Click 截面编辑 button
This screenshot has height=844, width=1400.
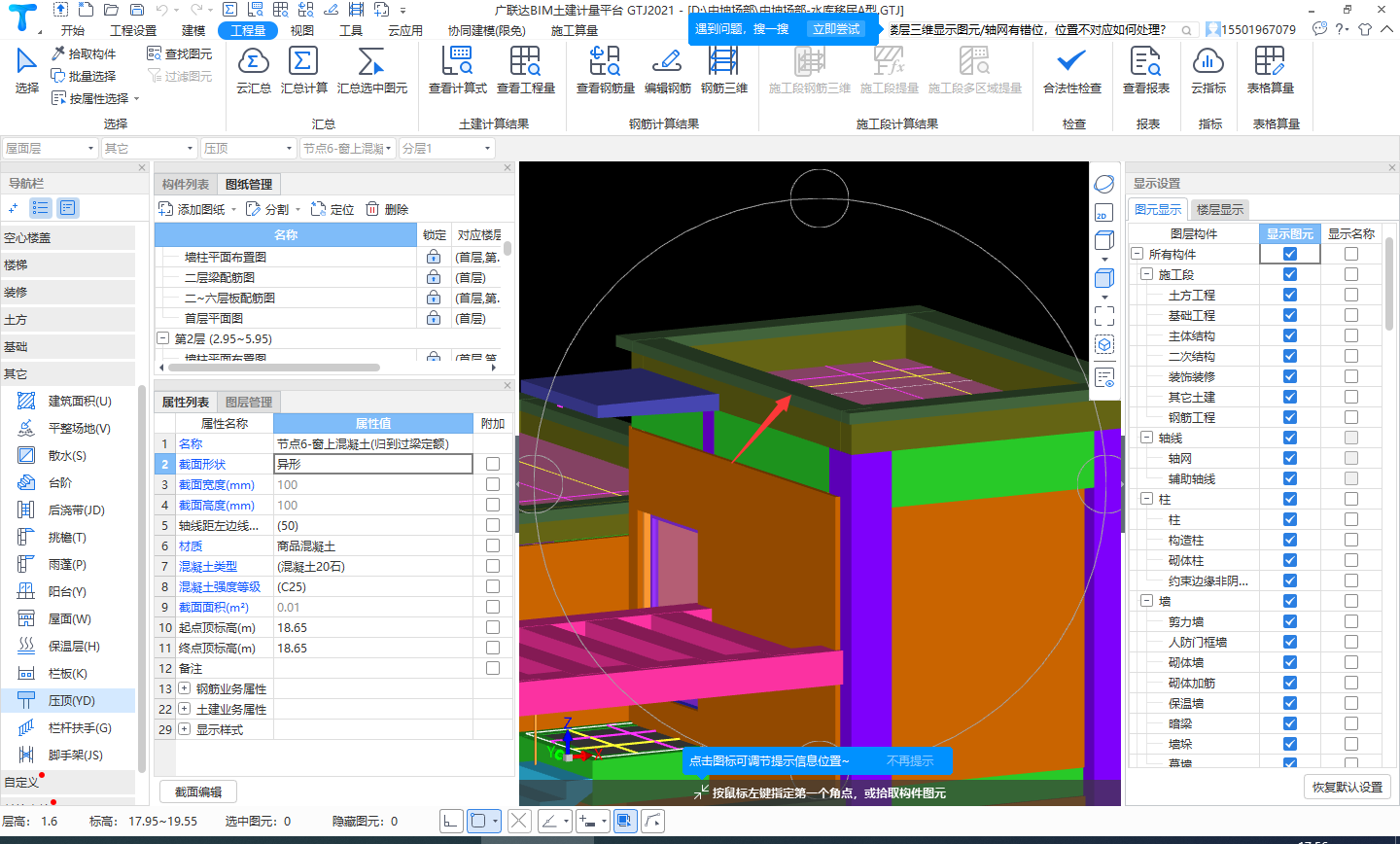(x=198, y=791)
